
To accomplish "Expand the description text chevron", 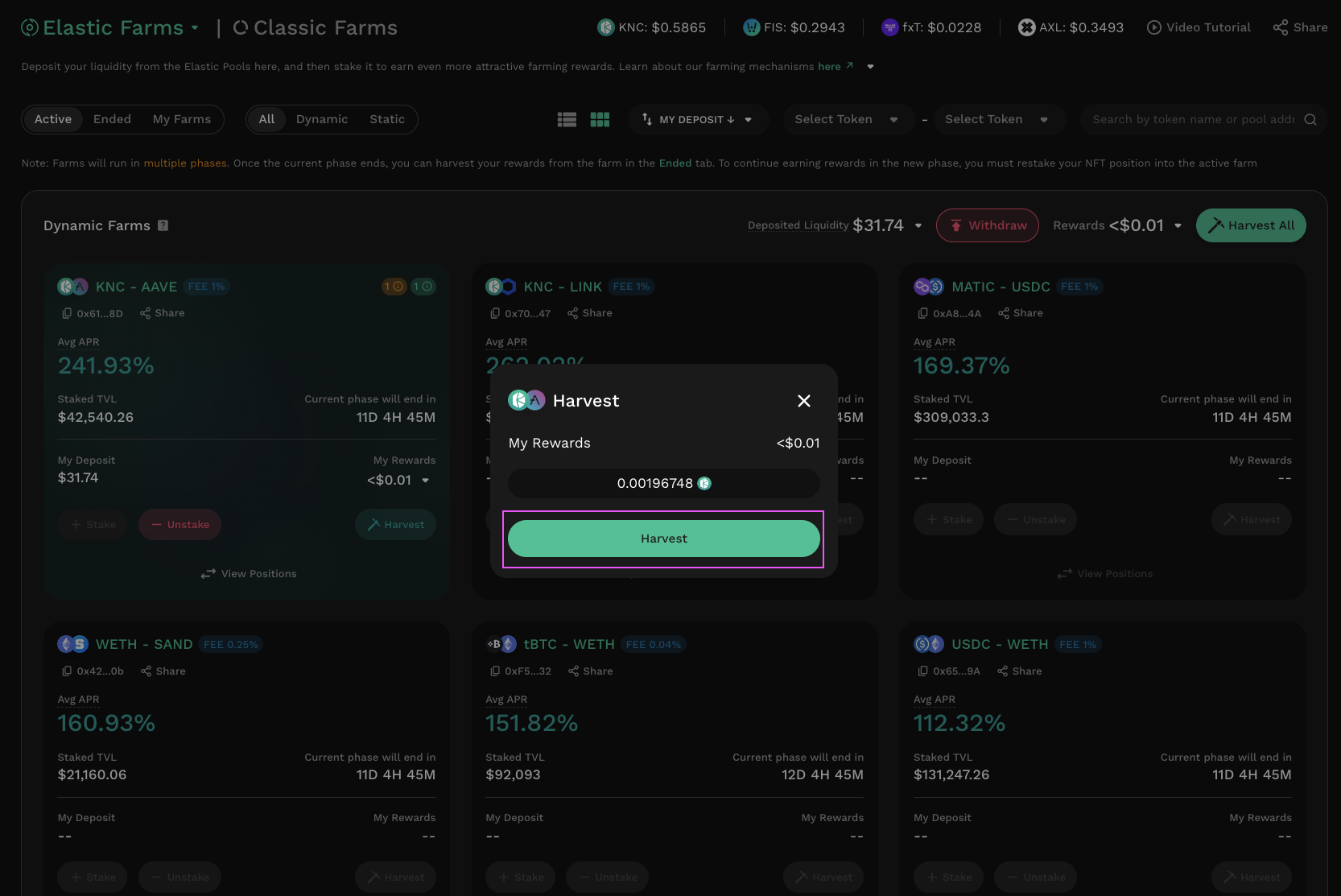I will pyautogui.click(x=870, y=67).
